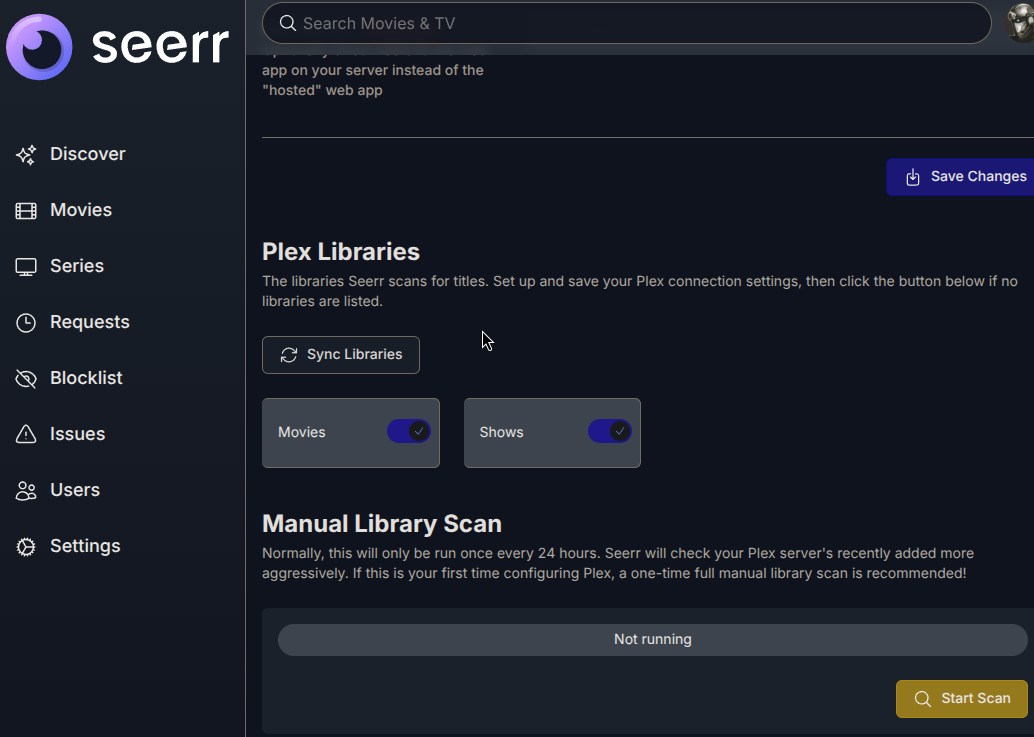The width and height of the screenshot is (1034, 737).
Task: Disable the Movies library toggle
Action: pyautogui.click(x=409, y=432)
